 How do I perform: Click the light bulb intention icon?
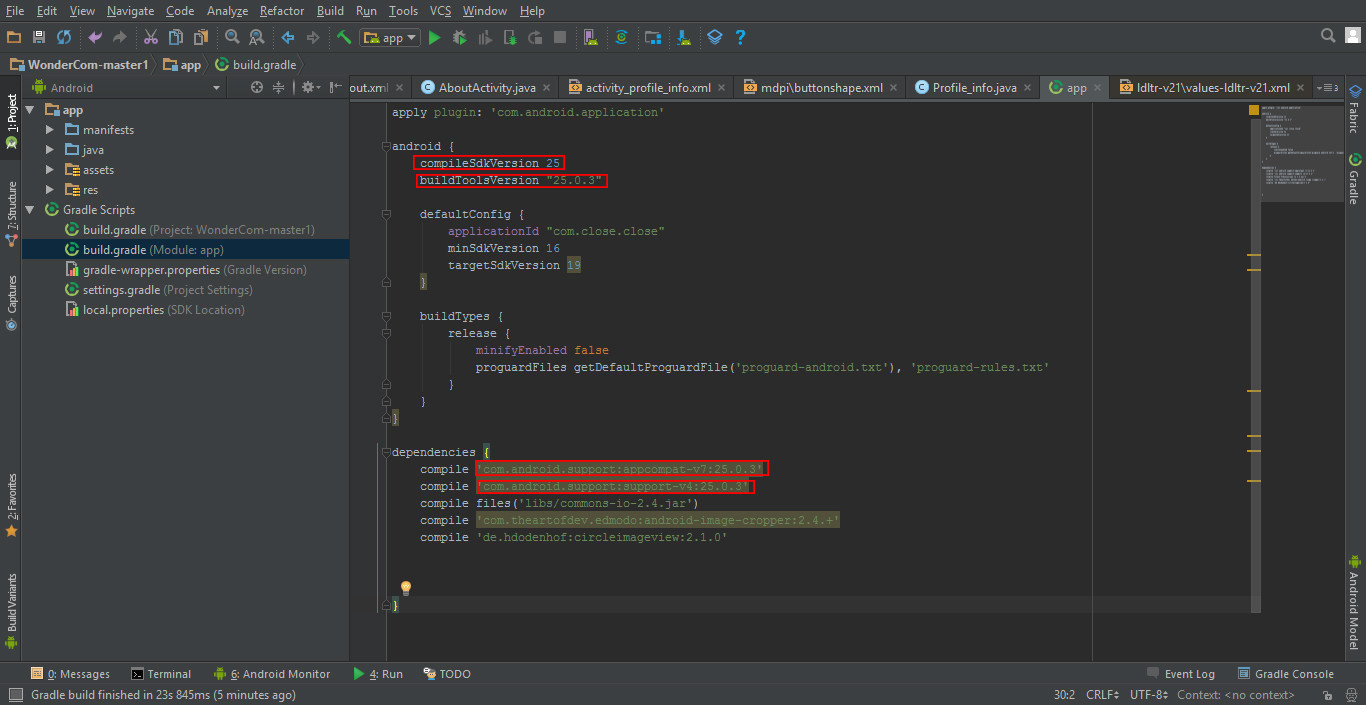[x=406, y=588]
